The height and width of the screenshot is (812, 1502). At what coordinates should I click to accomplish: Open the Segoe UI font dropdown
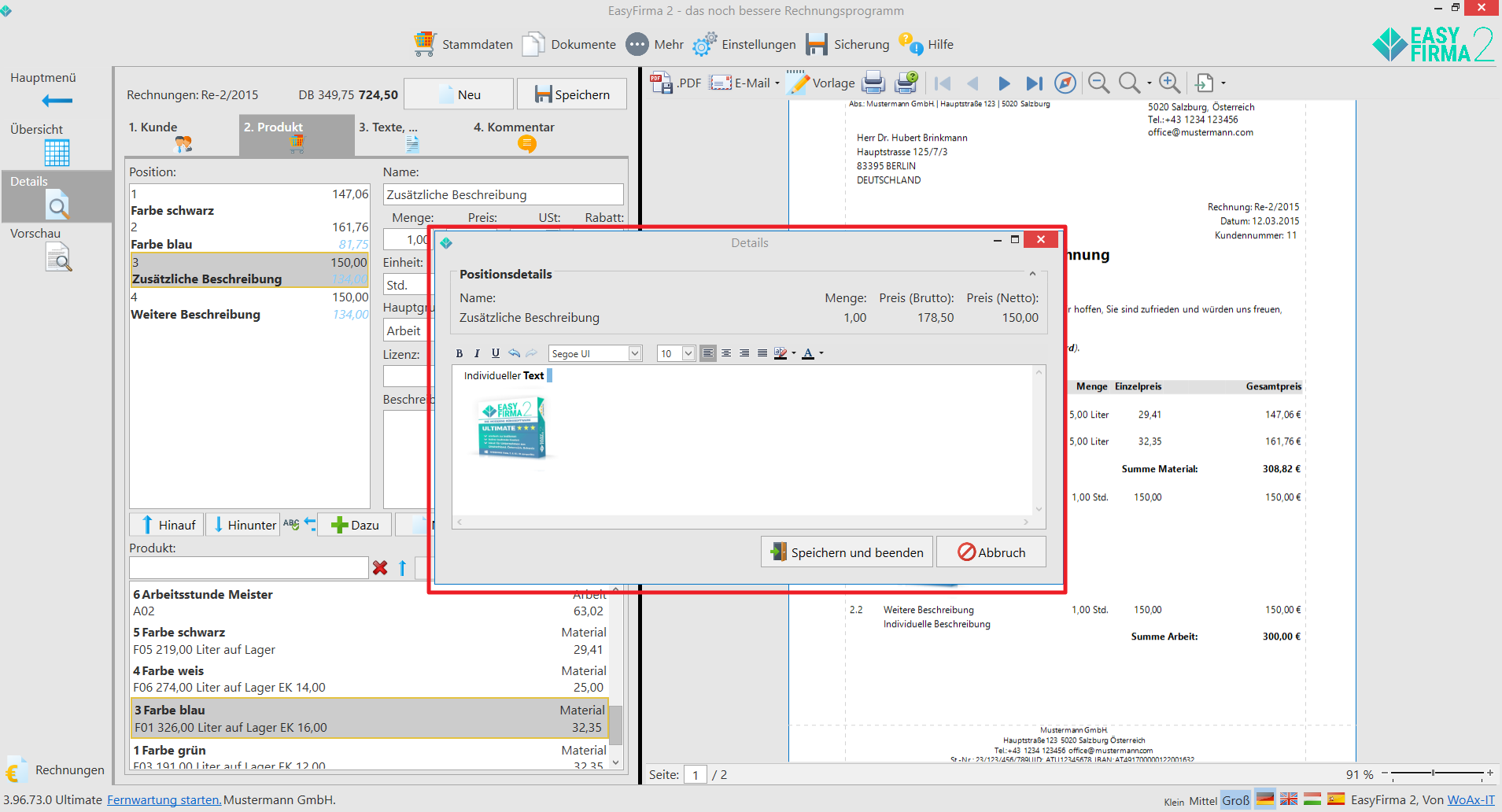(x=635, y=353)
